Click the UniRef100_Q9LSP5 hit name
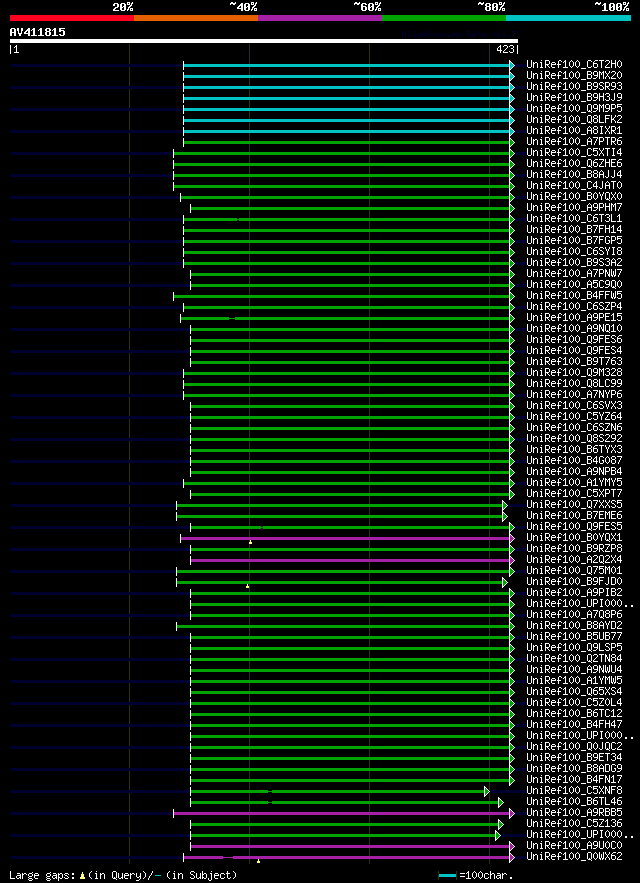 pyautogui.click(x=574, y=648)
